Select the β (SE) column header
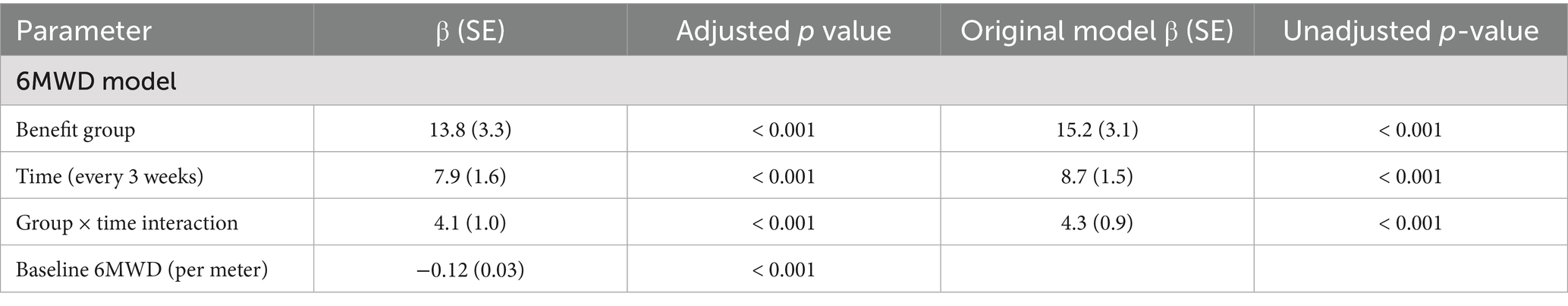Image resolution: width=1568 pixels, height=306 pixels. 470,31
